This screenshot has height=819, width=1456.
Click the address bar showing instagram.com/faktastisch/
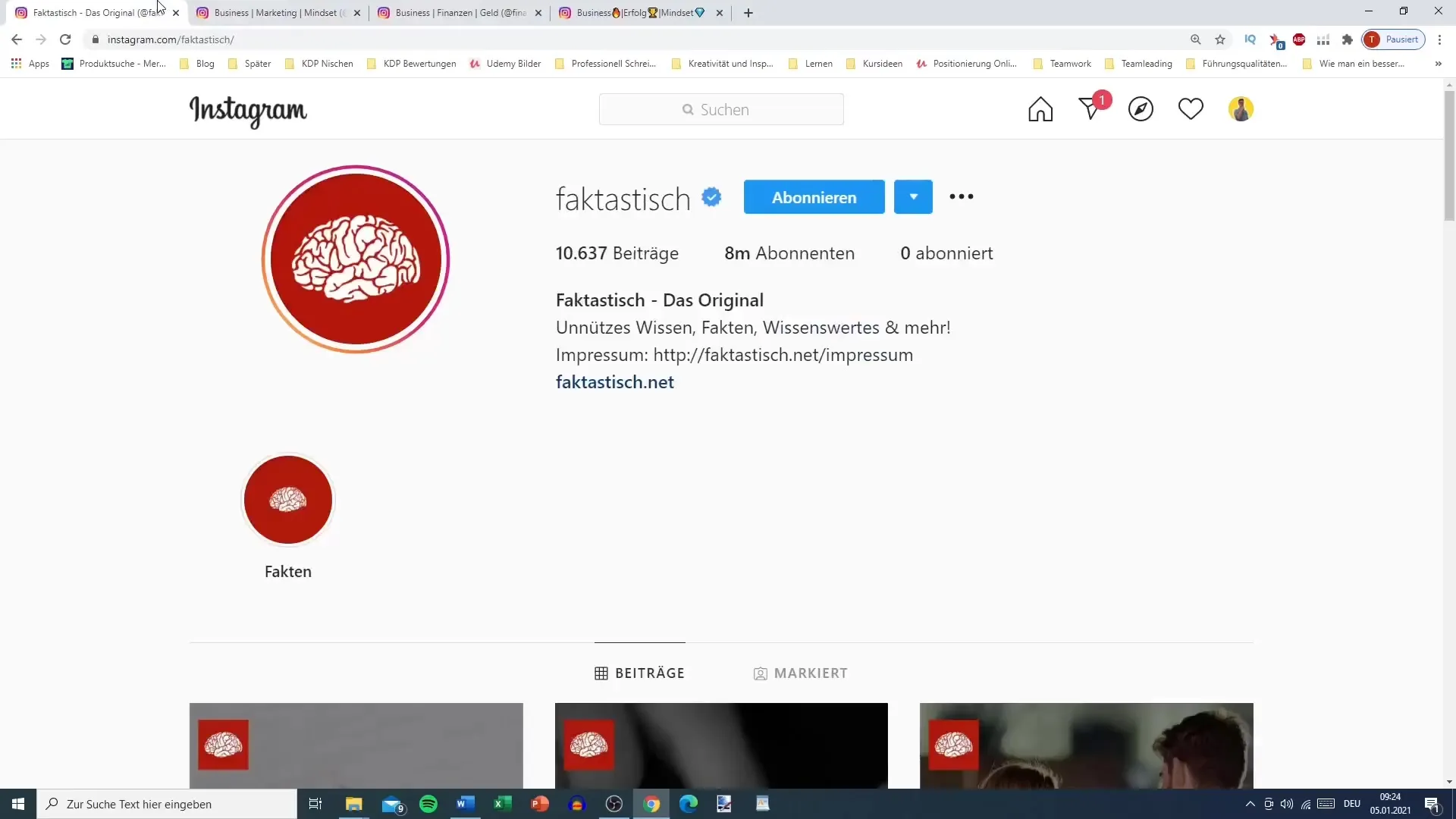pyautogui.click(x=637, y=39)
